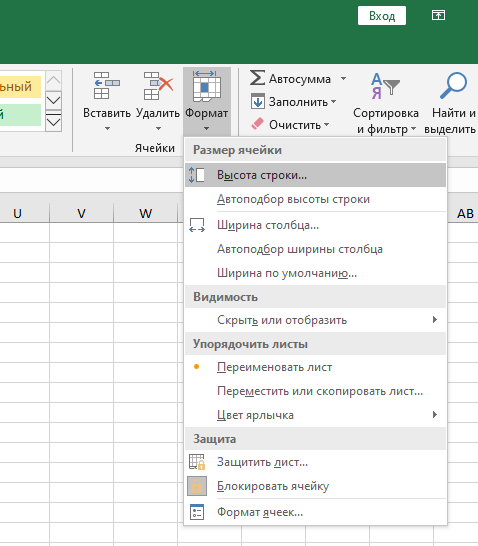Click the column width icon in menu
Viewport: 478px width, 546px height.
click(x=197, y=225)
